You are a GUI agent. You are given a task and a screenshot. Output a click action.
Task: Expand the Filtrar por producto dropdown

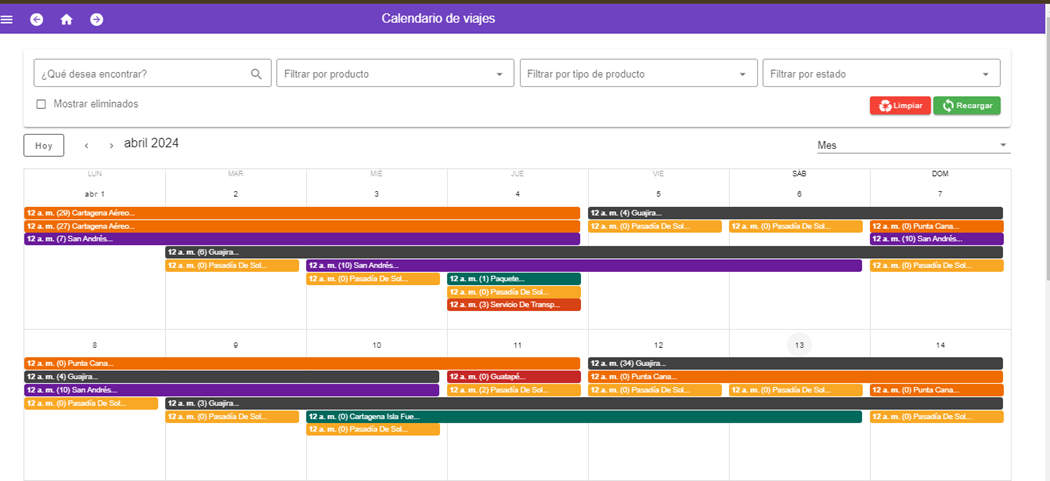[x=499, y=74]
